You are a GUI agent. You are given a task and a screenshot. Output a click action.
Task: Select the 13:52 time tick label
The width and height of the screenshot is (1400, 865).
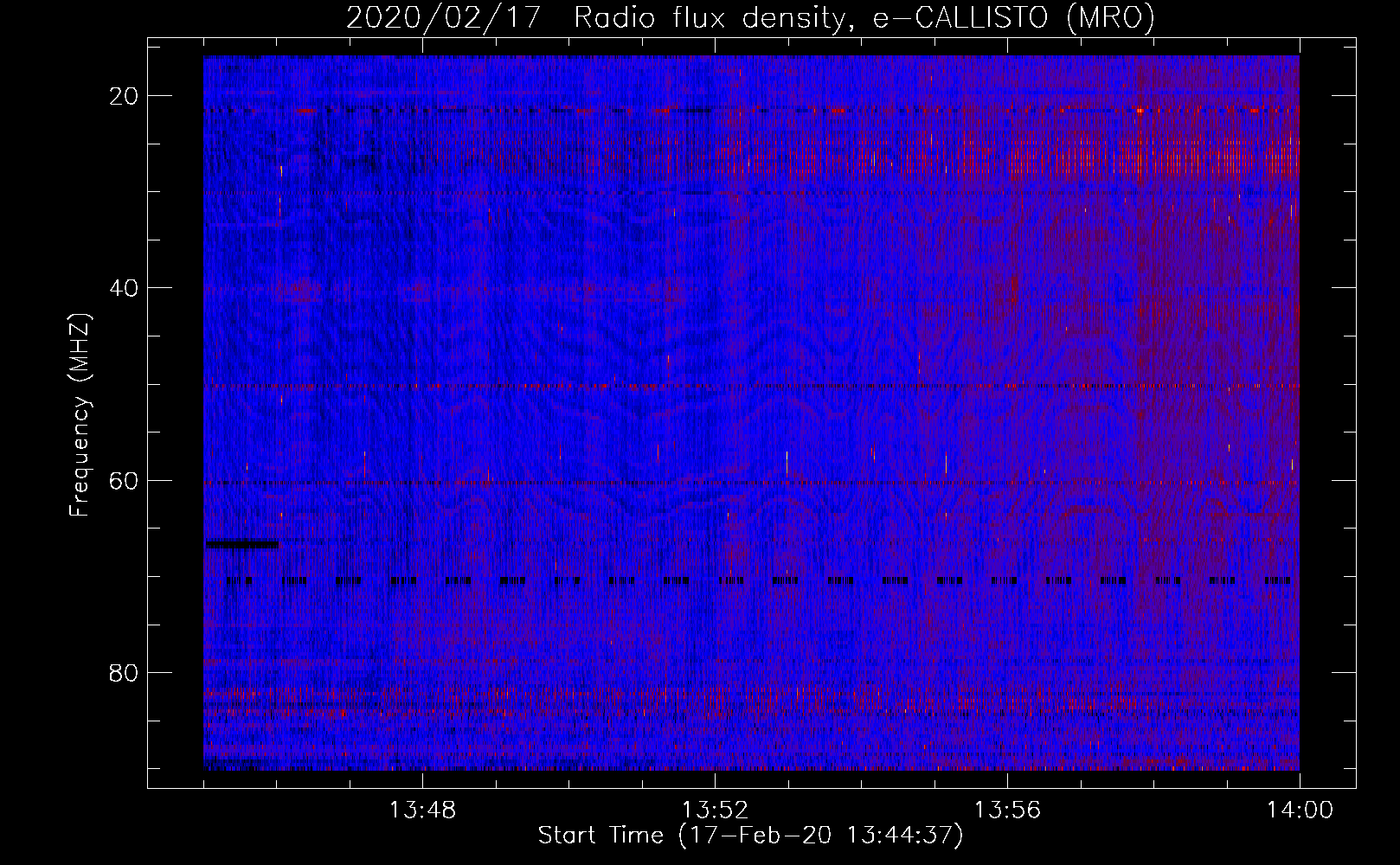pos(715,811)
